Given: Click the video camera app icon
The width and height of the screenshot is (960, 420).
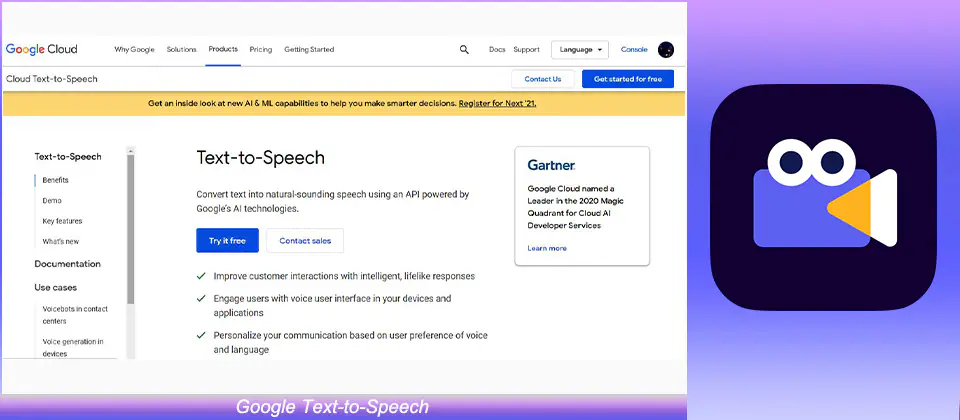Looking at the screenshot, I should (823, 197).
